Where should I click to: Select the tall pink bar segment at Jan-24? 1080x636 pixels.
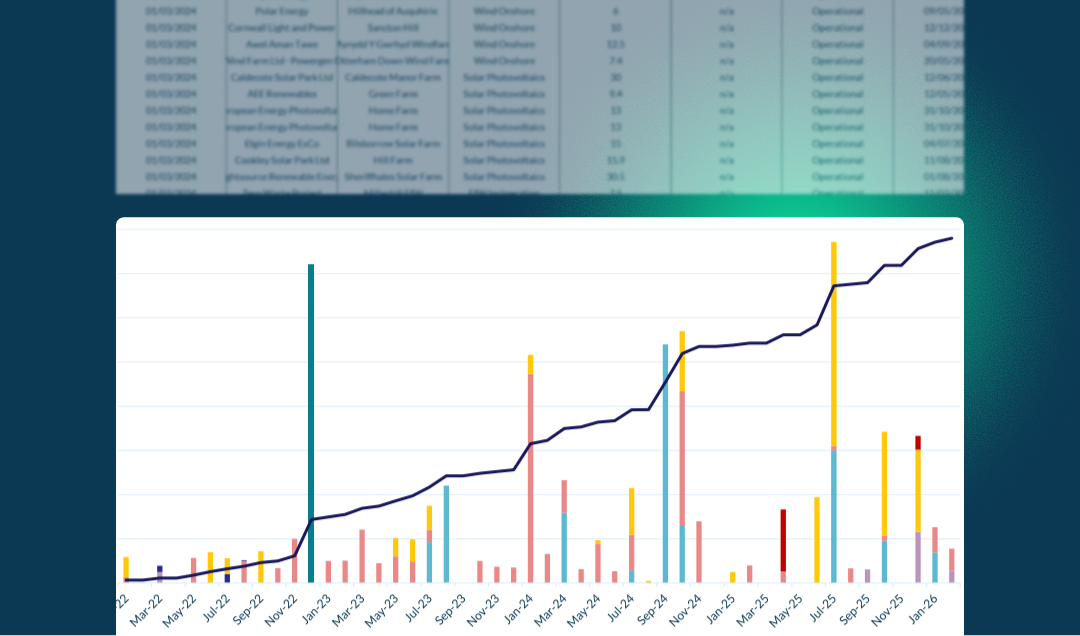pos(530,478)
